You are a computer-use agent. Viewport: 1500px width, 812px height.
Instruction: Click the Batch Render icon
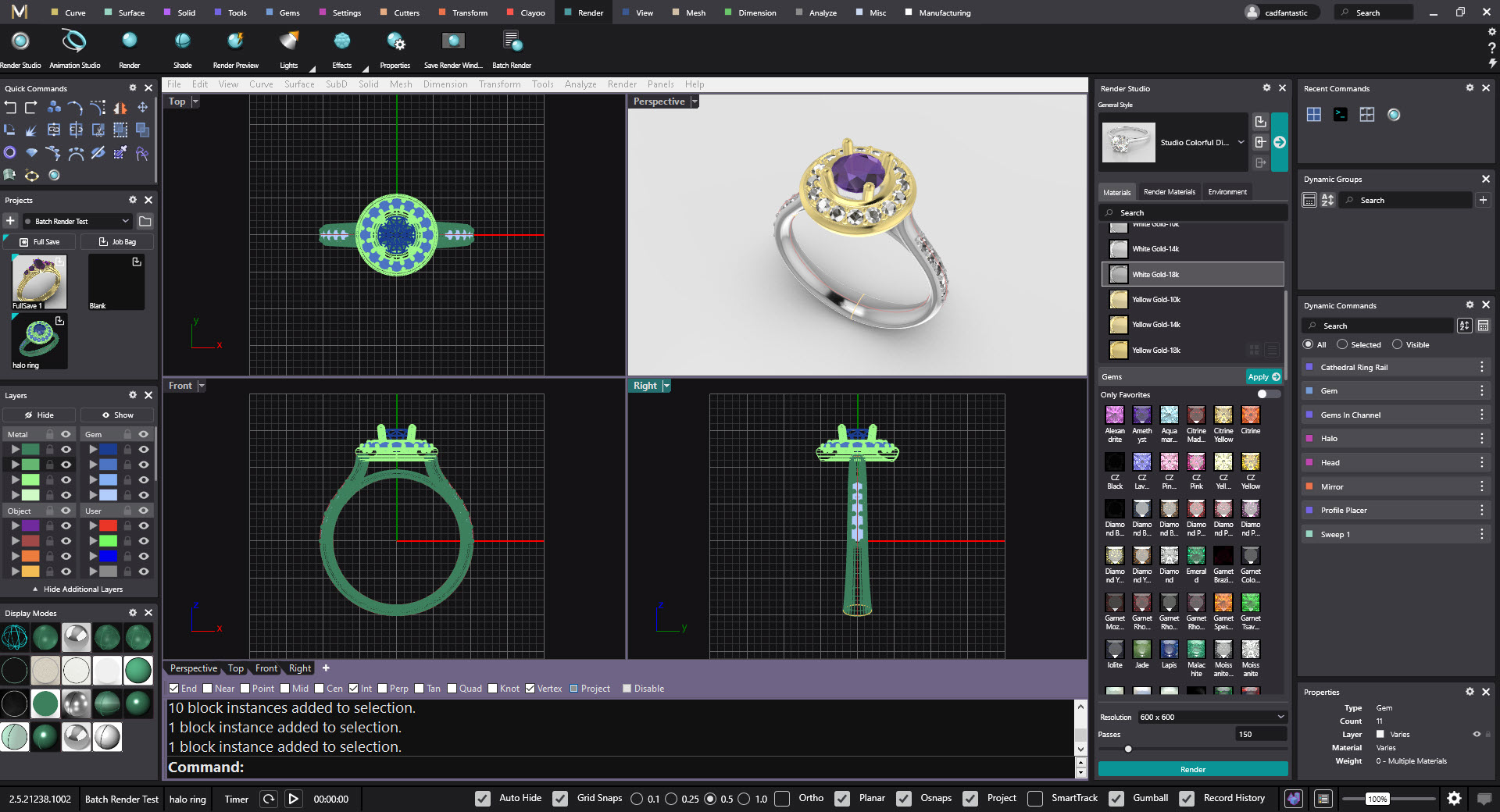tap(511, 41)
